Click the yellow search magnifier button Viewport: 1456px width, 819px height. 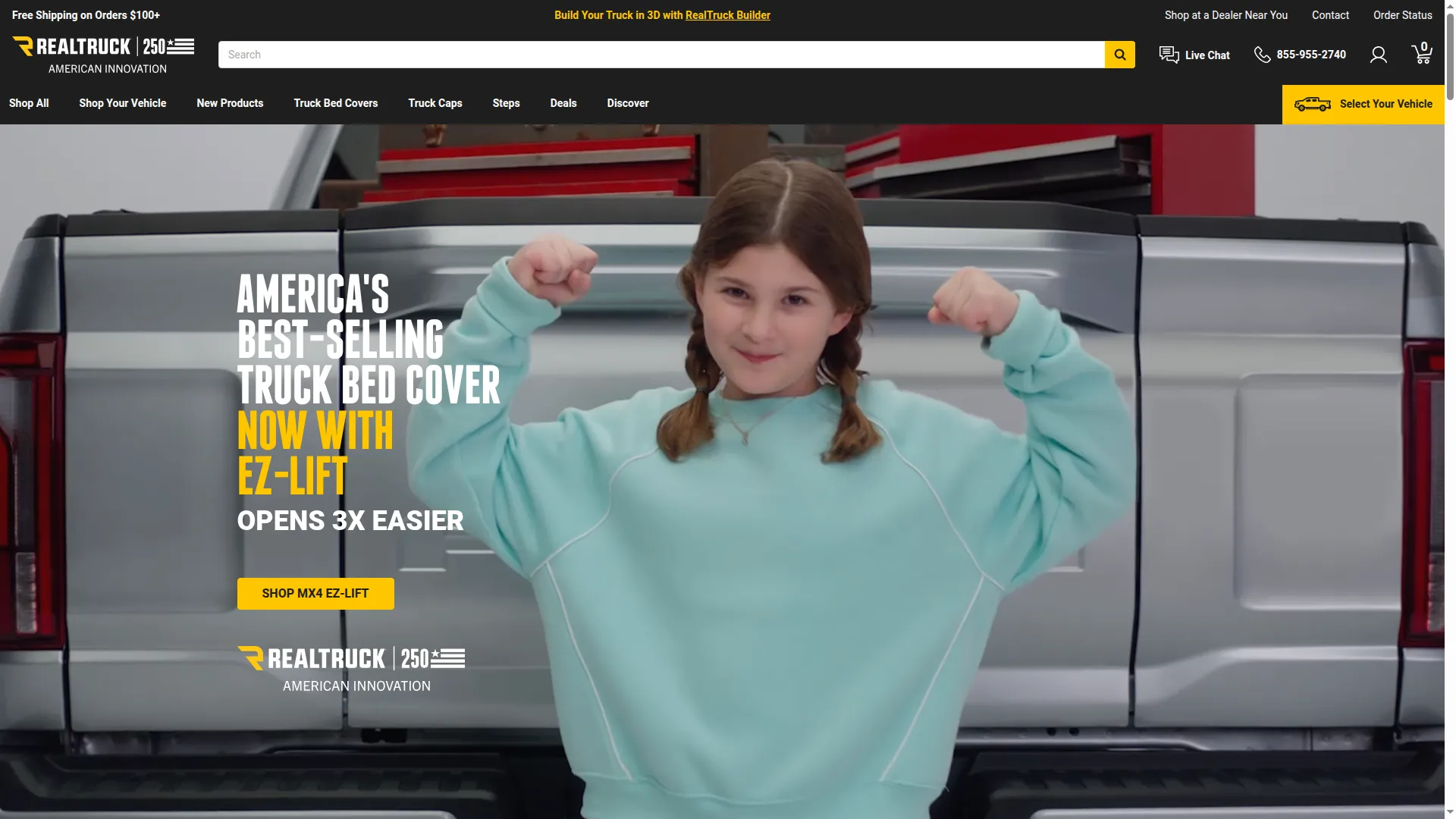(x=1119, y=55)
